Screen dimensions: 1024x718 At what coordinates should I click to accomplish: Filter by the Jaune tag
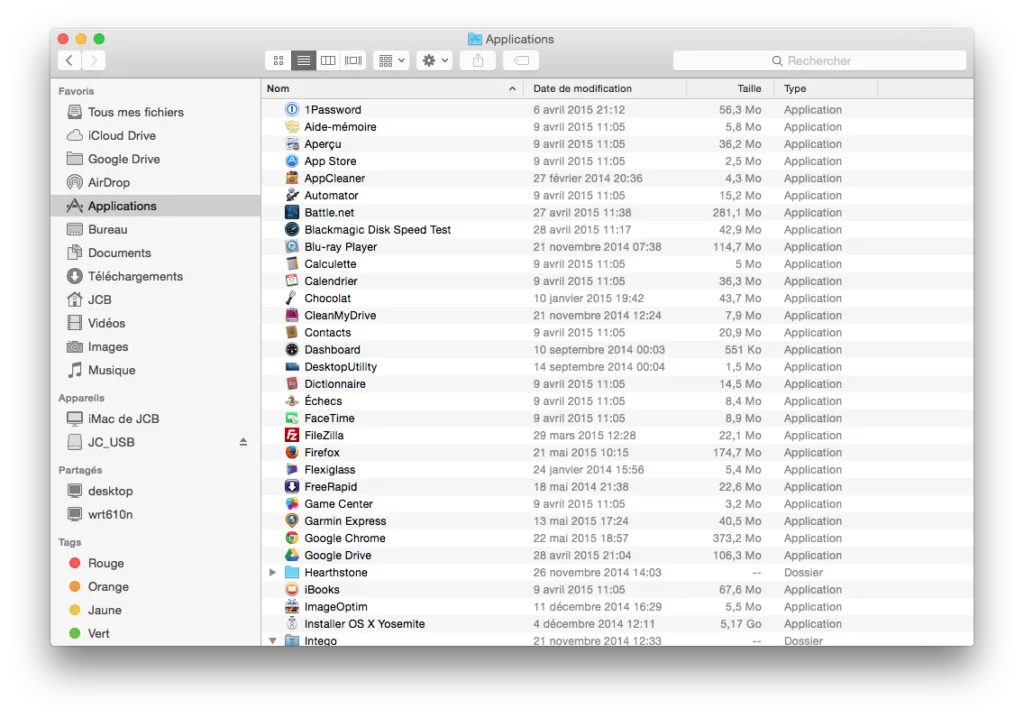(155, 610)
